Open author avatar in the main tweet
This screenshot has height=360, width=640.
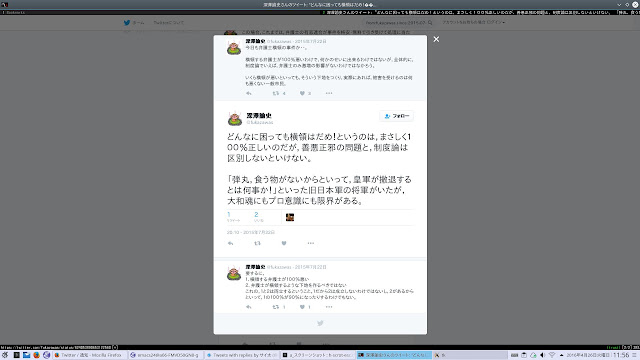[x=235, y=118]
